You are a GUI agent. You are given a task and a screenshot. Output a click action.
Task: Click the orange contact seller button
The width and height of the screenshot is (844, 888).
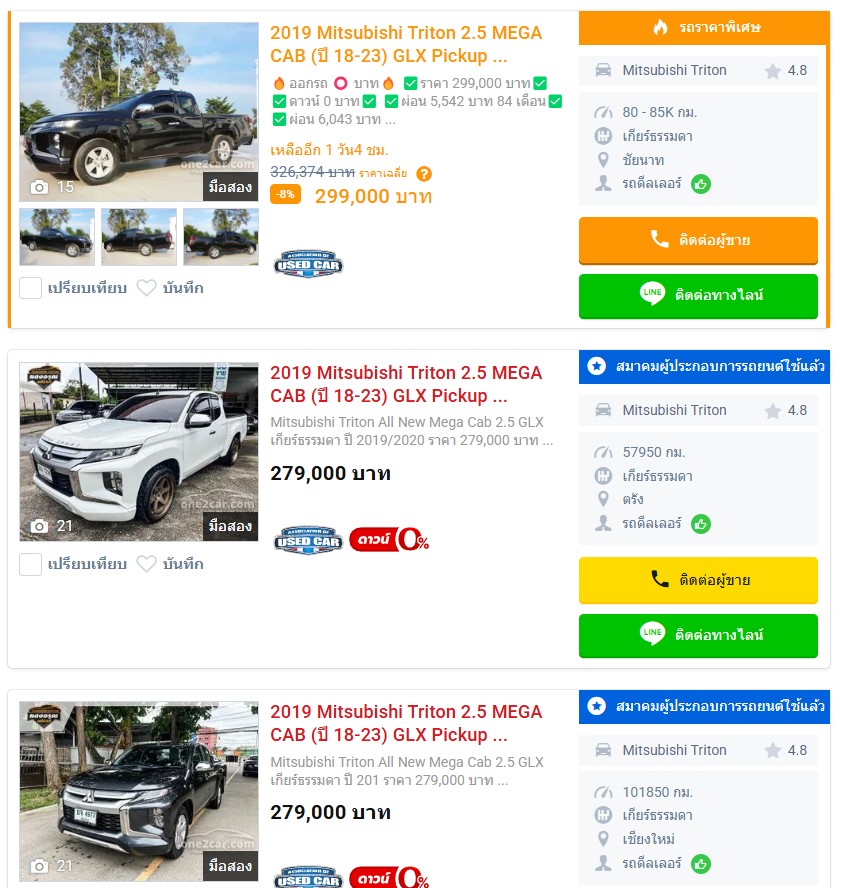click(698, 240)
